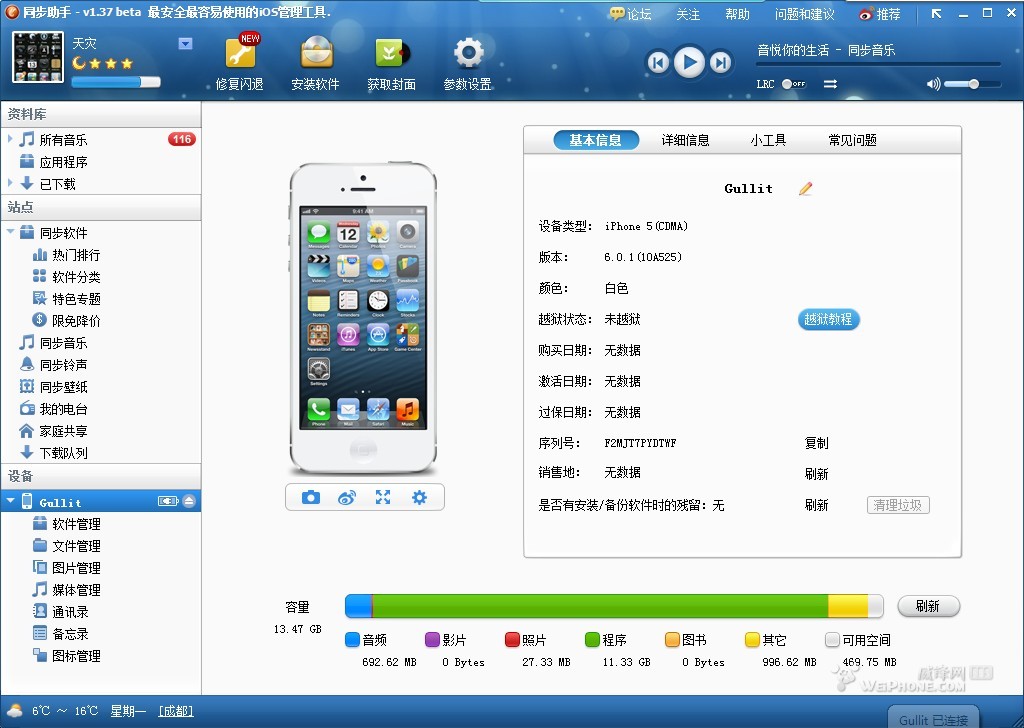This screenshot has height=728, width=1024.
Task: Open the 安装软件 install software tool
Action: [315, 63]
